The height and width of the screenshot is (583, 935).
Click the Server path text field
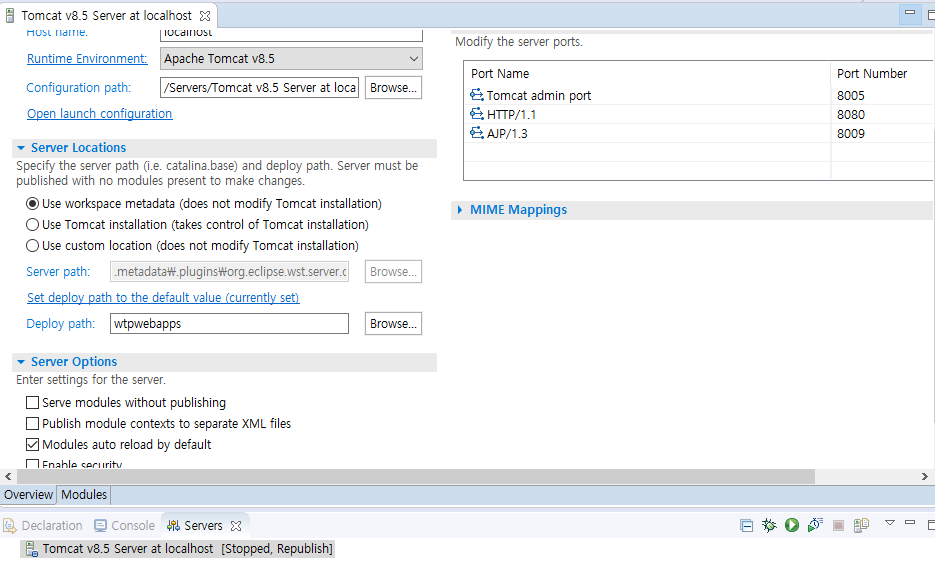pyautogui.click(x=230, y=272)
